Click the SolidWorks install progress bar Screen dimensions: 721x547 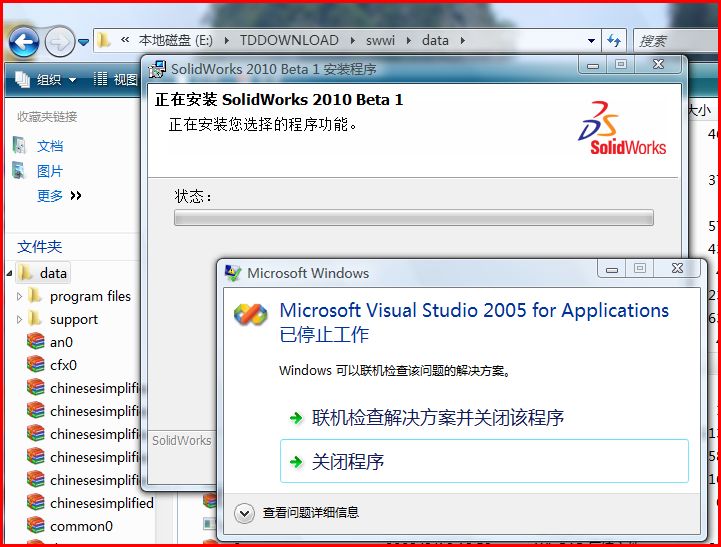pos(414,218)
